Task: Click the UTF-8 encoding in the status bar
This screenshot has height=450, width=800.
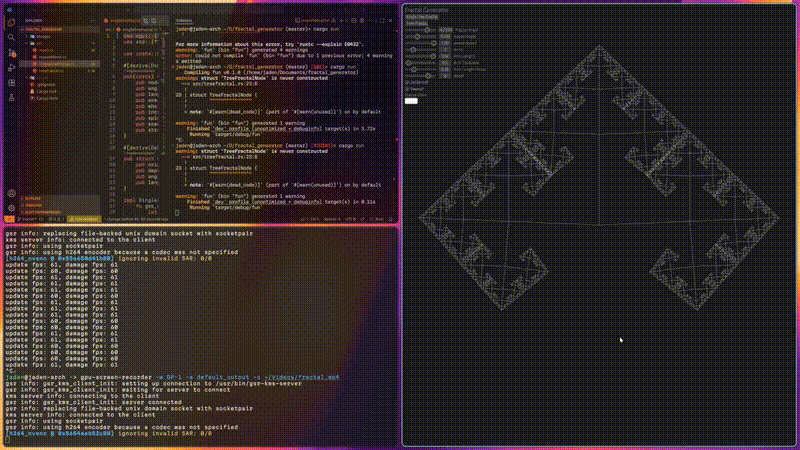Action: tap(351, 219)
